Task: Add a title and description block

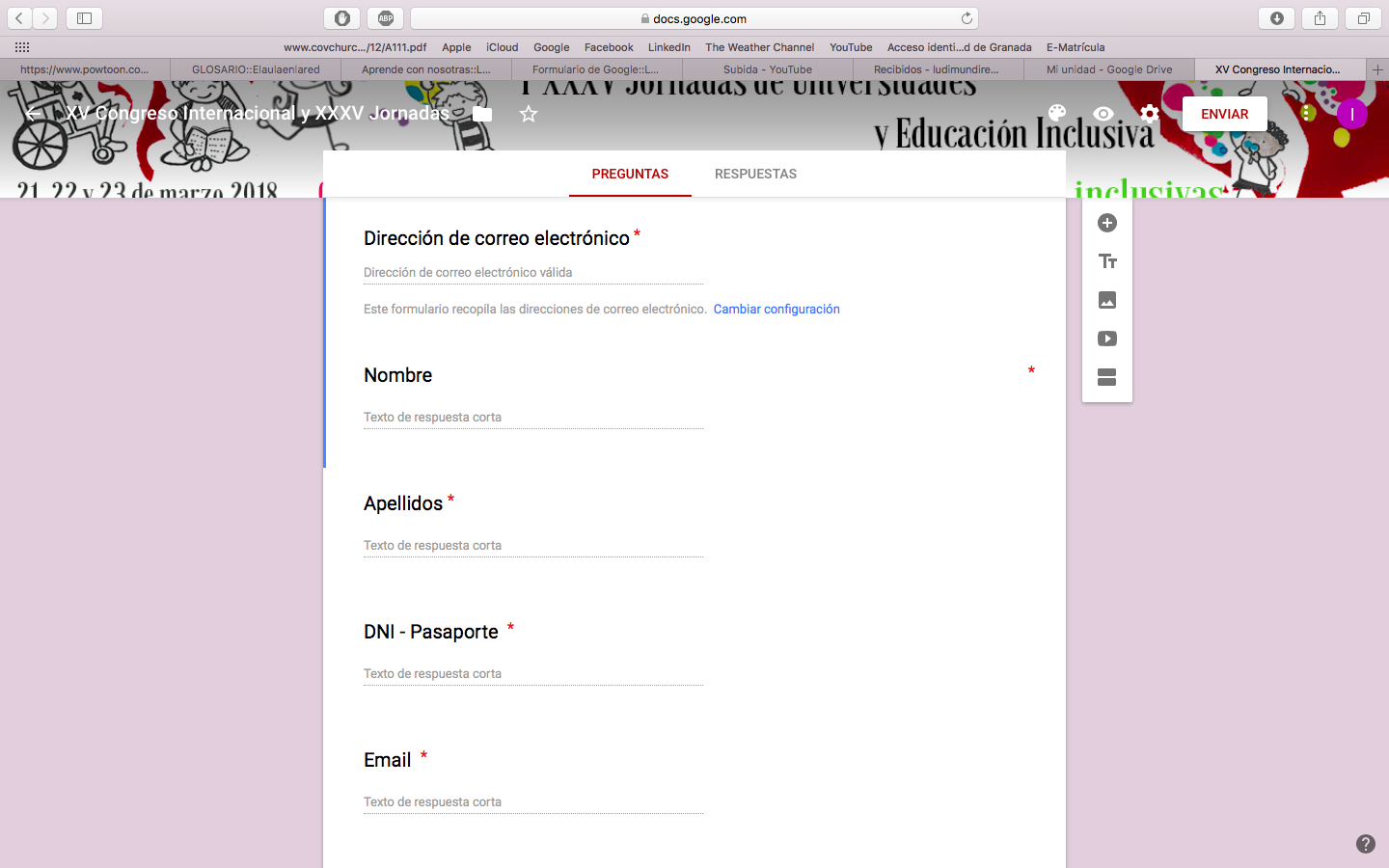Action: [x=1106, y=261]
